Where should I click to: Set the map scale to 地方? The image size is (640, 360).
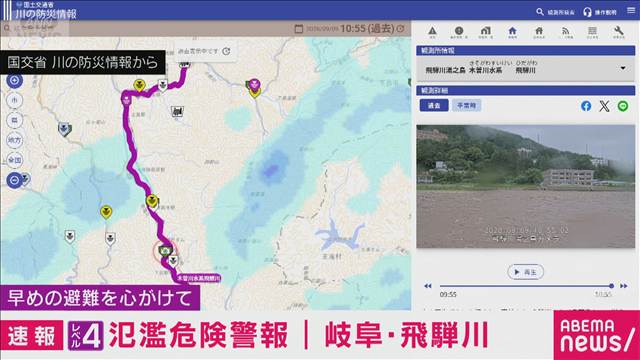(x=15, y=140)
